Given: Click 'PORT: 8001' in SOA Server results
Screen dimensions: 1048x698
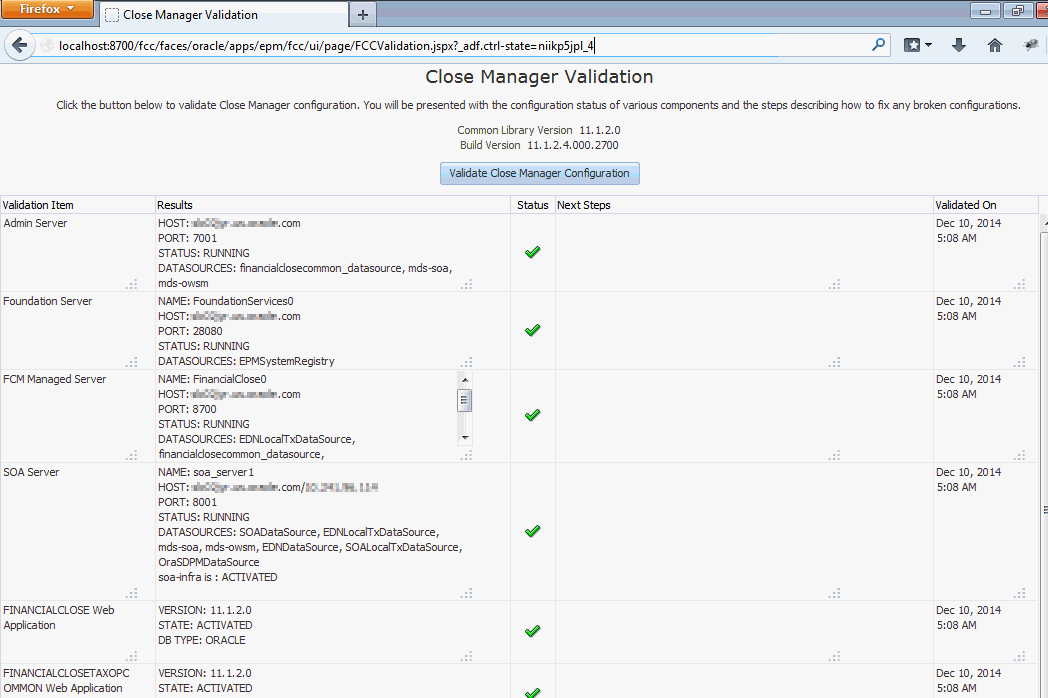Looking at the screenshot, I should tap(188, 502).
